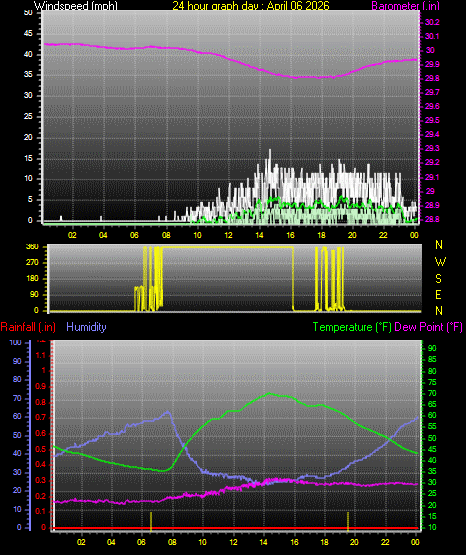
Task: Click the 75 value on temperature axis
Action: [432, 382]
